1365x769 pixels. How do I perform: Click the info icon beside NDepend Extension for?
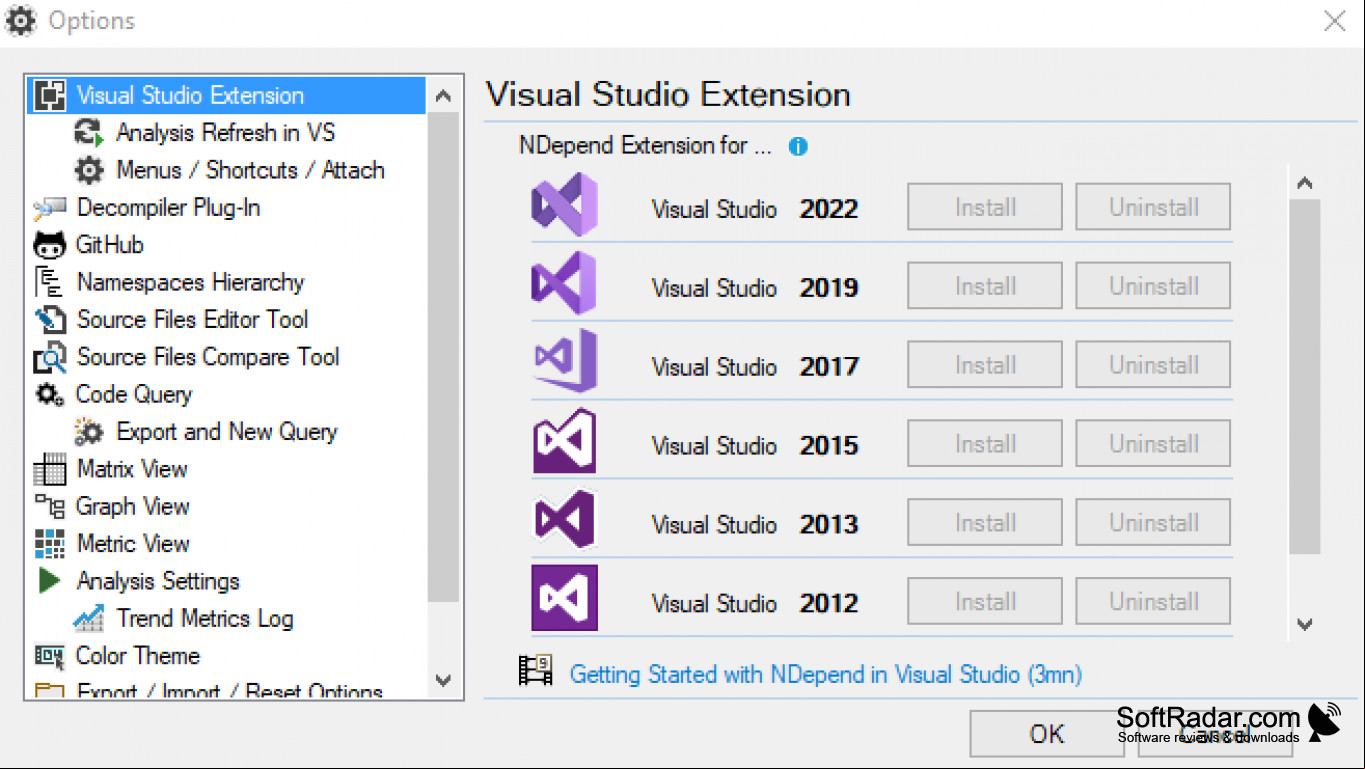pyautogui.click(x=798, y=146)
